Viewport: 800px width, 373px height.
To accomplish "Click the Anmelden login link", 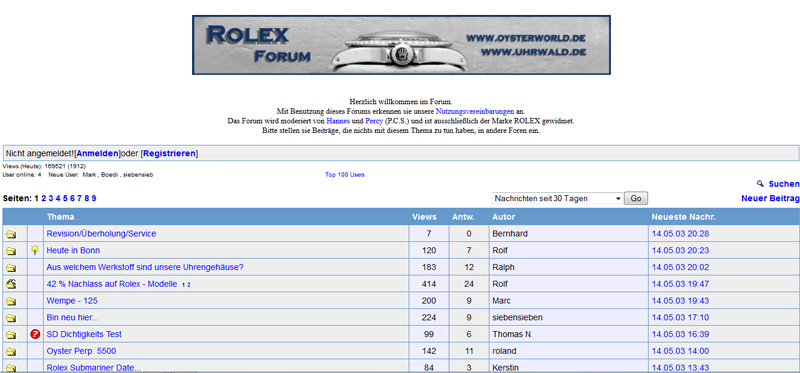I will [97, 154].
